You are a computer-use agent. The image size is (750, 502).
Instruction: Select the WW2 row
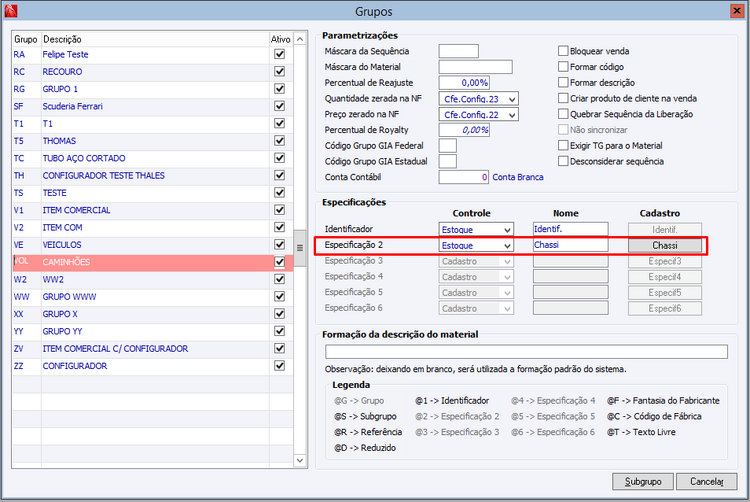click(x=153, y=279)
